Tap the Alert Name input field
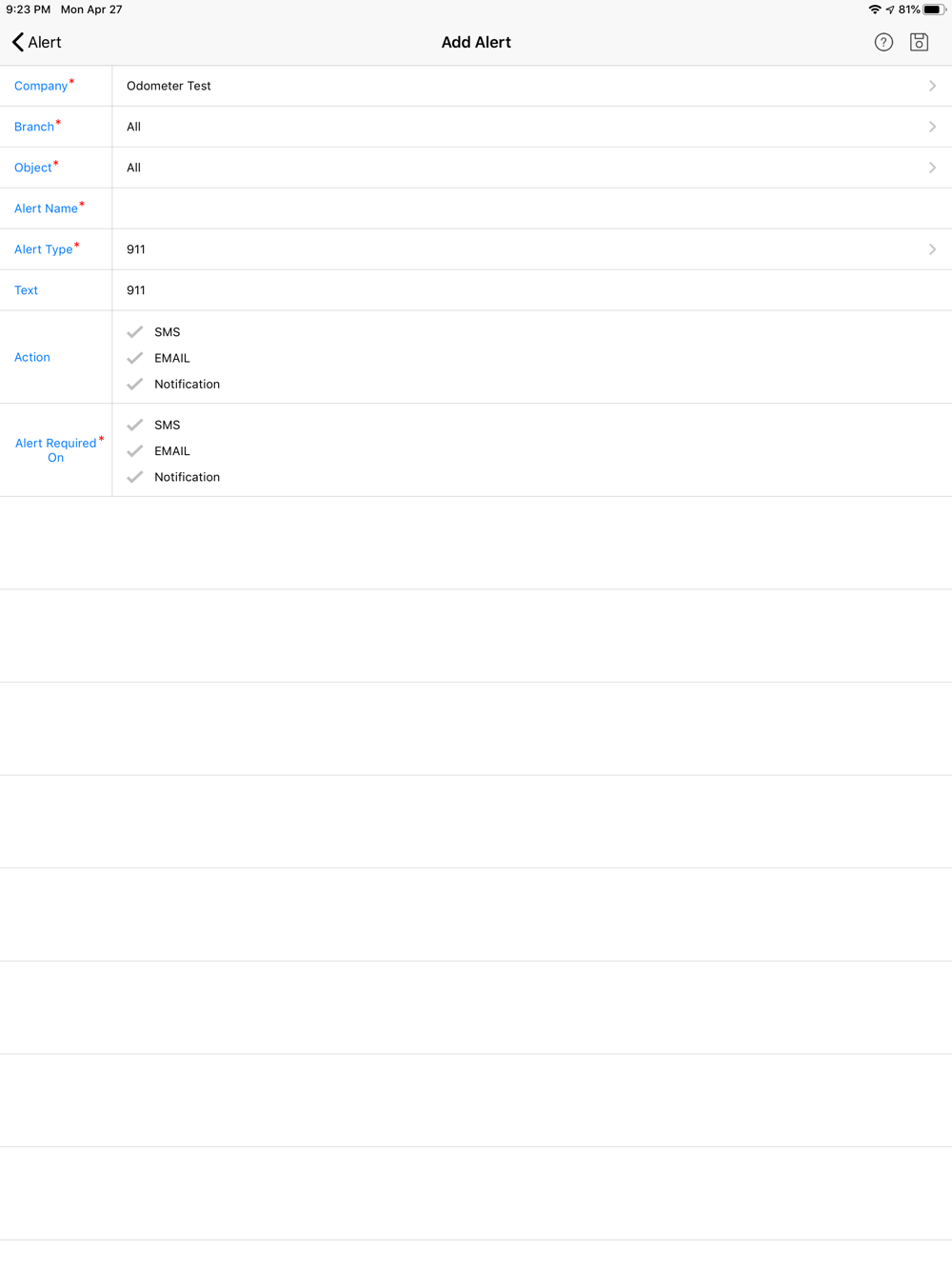Image resolution: width=952 pixels, height=1270 pixels. (532, 208)
